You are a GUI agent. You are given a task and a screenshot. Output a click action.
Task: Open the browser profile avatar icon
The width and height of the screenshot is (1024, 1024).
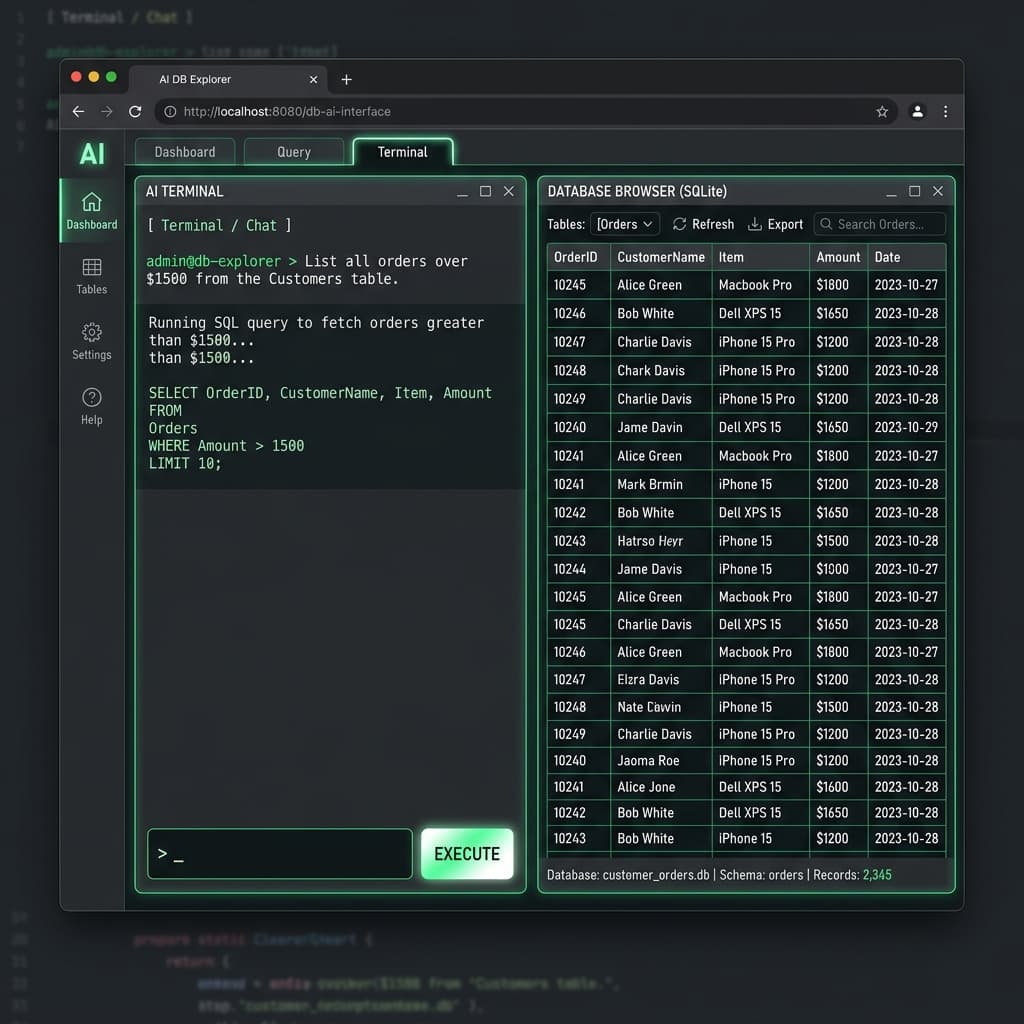click(x=917, y=112)
